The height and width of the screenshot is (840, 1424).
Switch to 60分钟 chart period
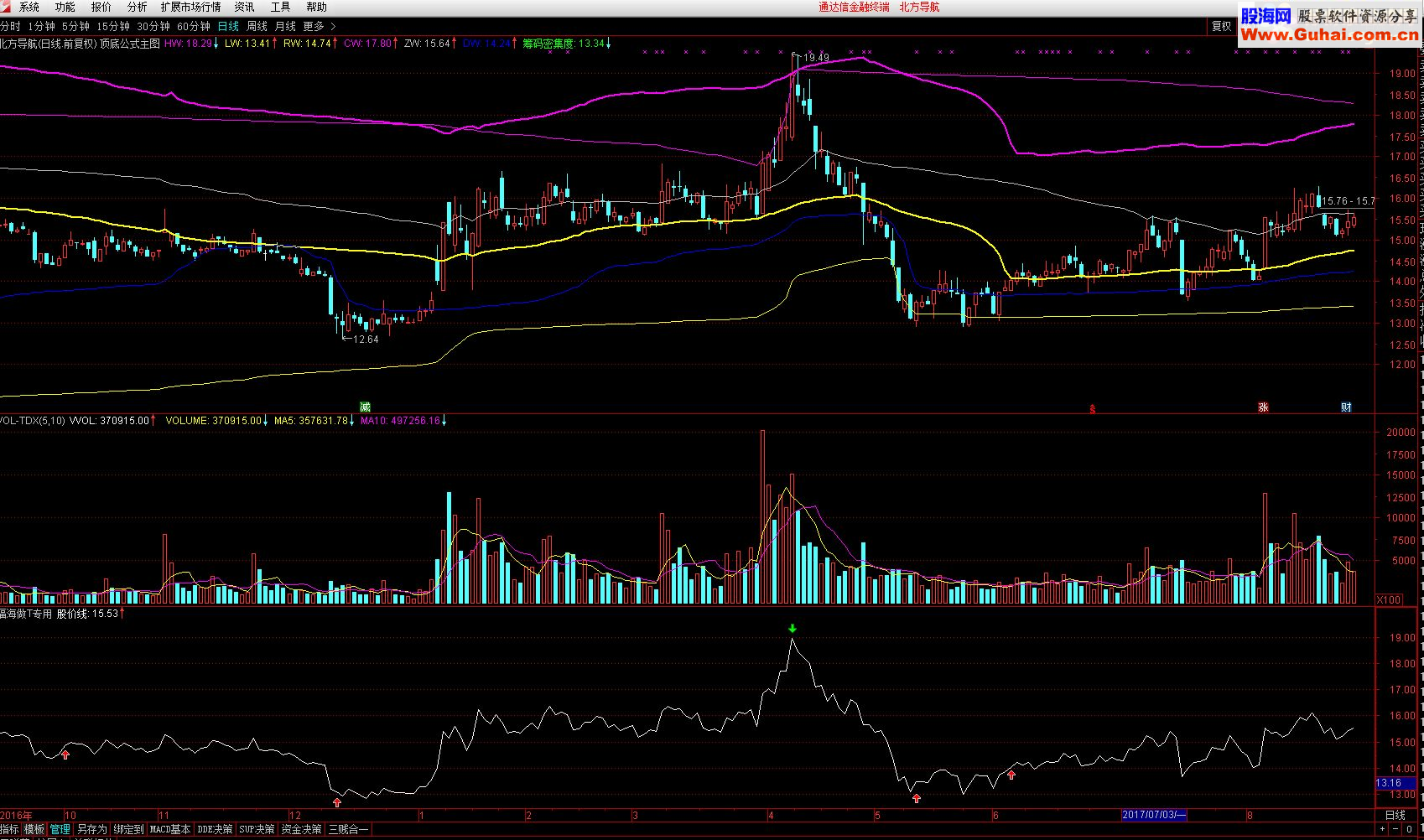pyautogui.click(x=194, y=27)
